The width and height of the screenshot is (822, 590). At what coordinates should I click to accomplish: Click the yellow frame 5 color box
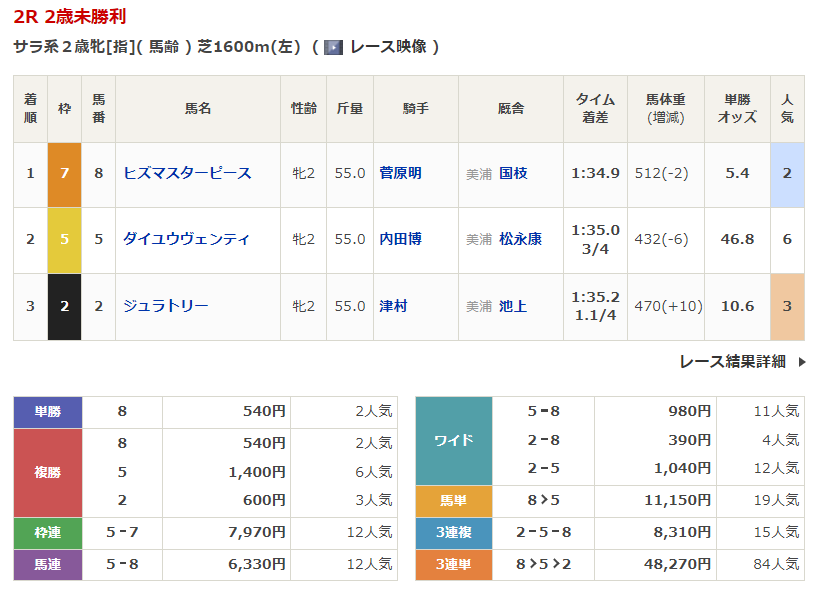(x=65, y=239)
